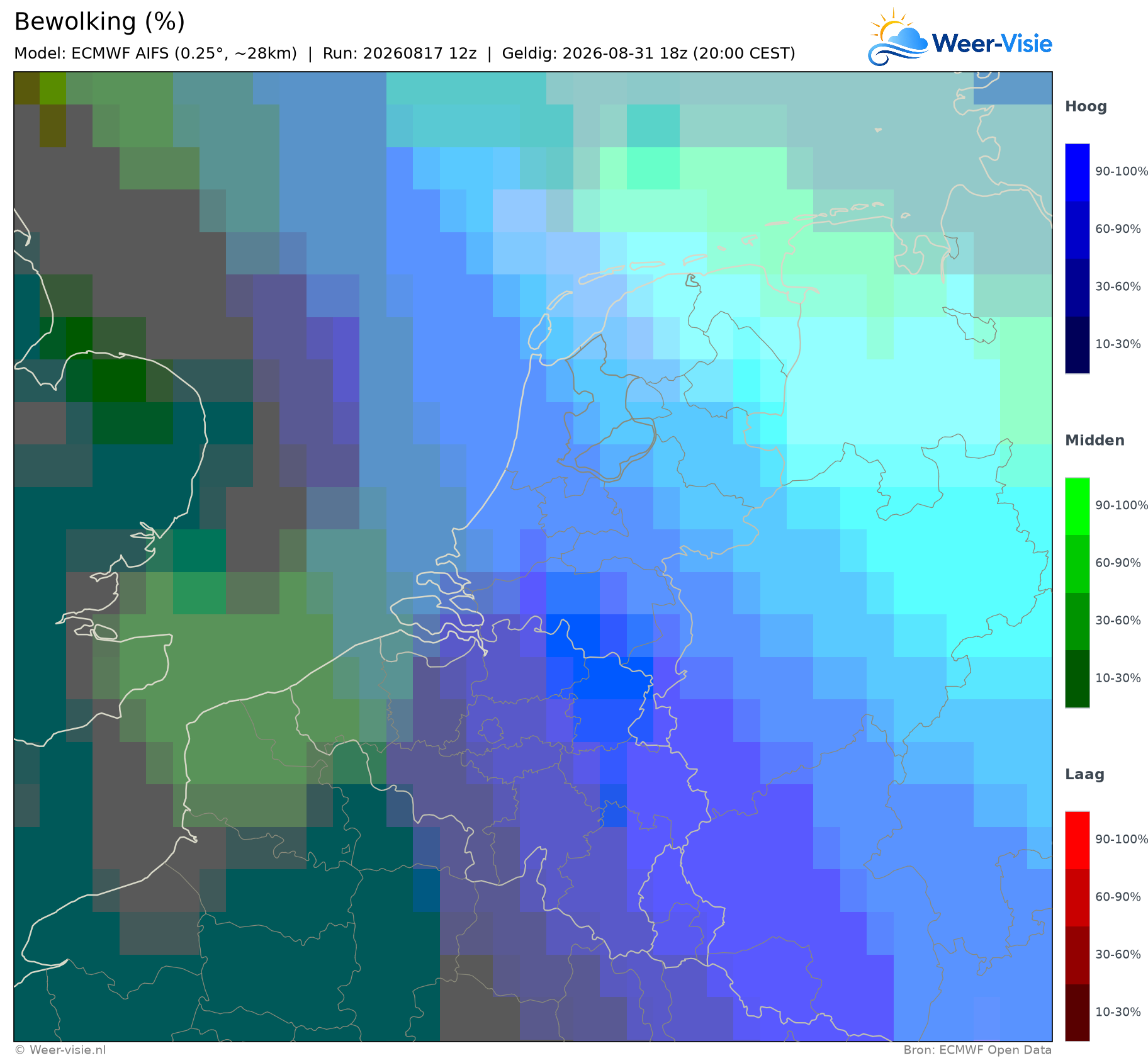Select the Laag 30-60% dark red swatch

1077,956
